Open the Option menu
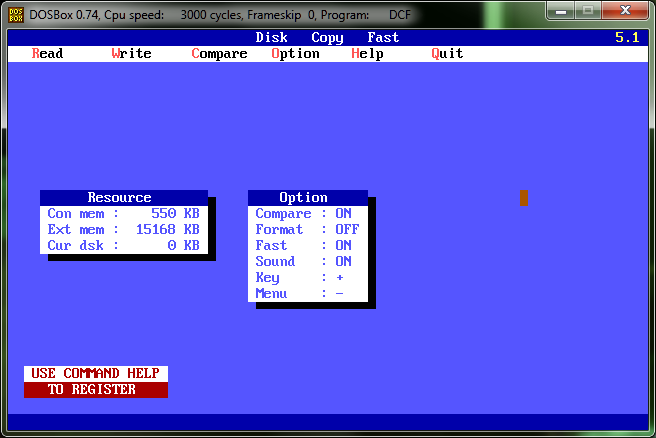656x438 pixels. 295,54
